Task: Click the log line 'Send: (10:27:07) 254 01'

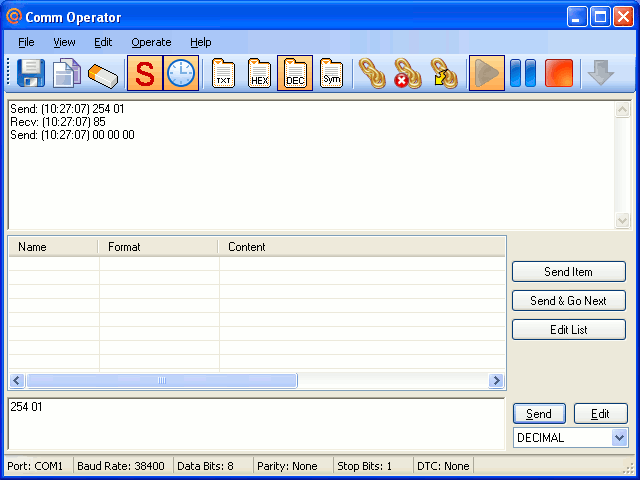Action: (67, 109)
